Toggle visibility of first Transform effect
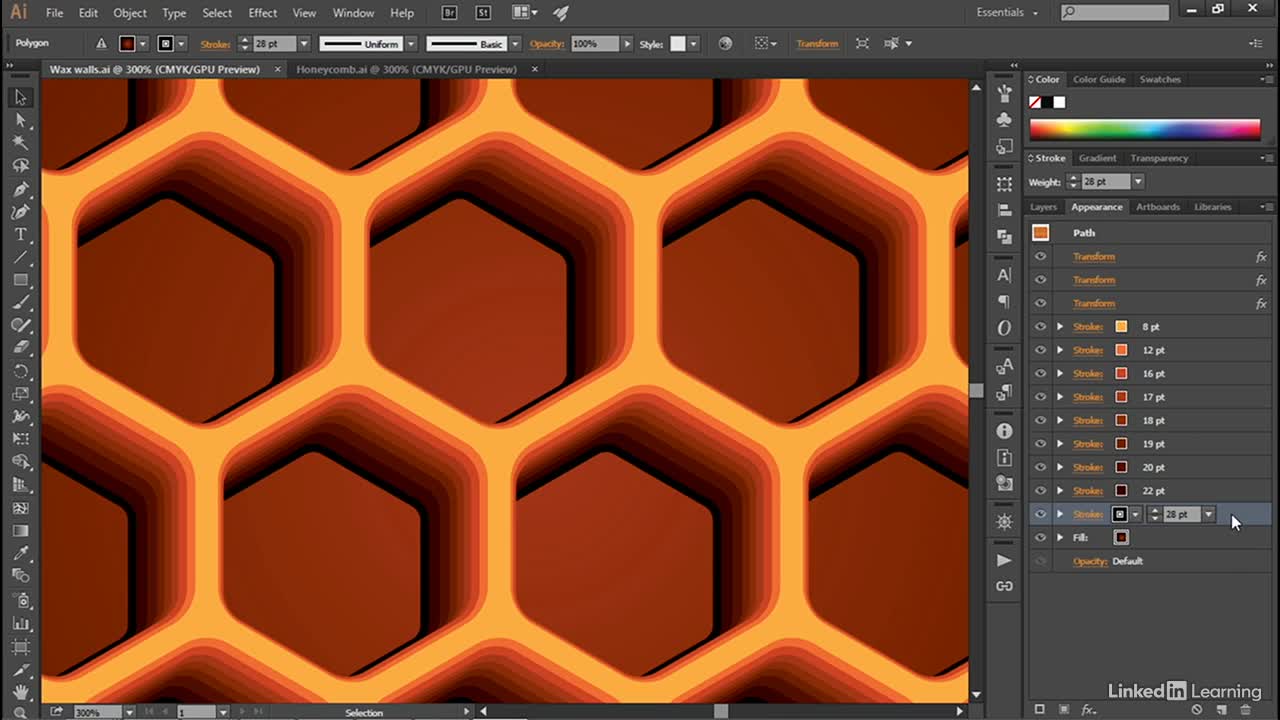The width and height of the screenshot is (1280, 720). pyautogui.click(x=1041, y=257)
